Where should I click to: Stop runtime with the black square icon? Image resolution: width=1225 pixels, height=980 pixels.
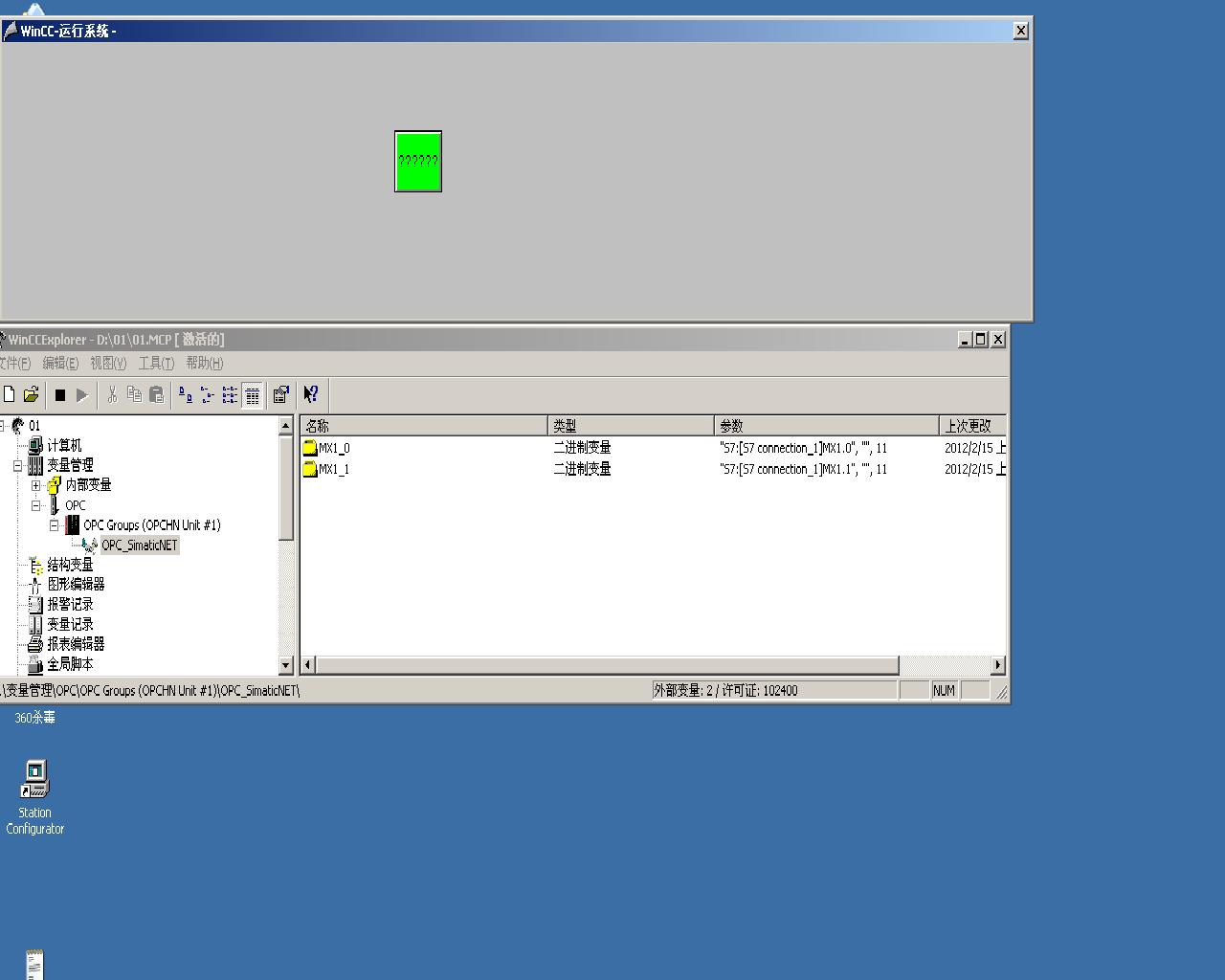click(x=60, y=394)
